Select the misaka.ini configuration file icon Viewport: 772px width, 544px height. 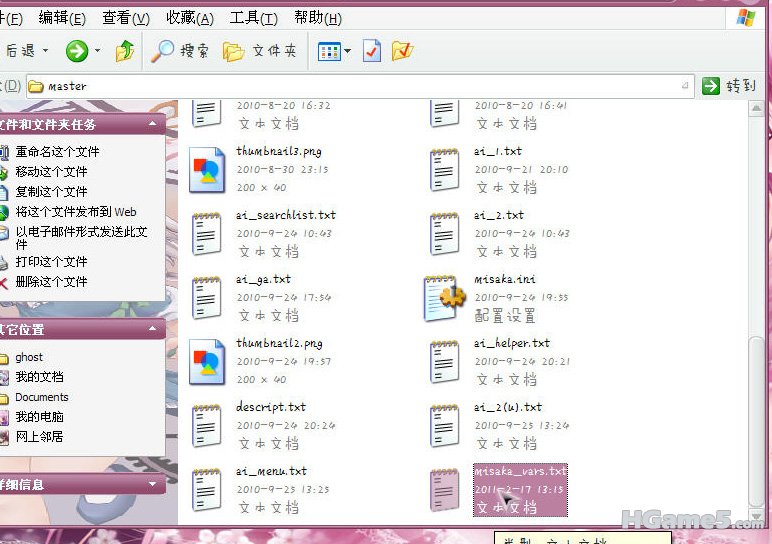(x=444, y=298)
